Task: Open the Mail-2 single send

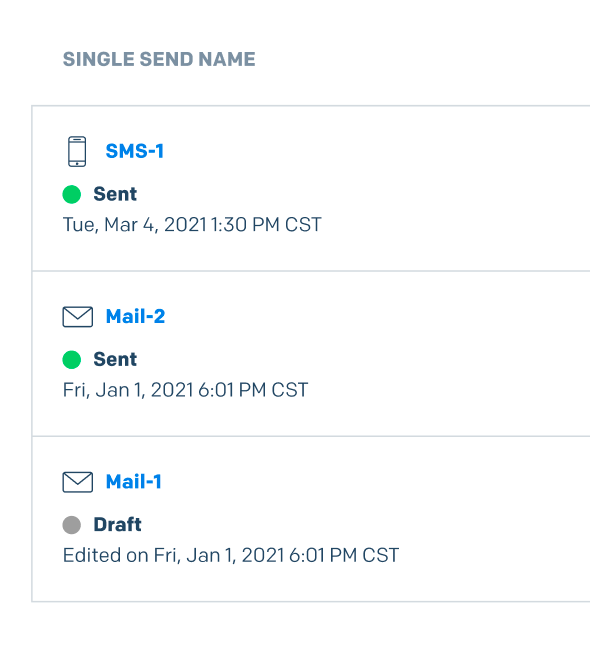Action: click(136, 317)
